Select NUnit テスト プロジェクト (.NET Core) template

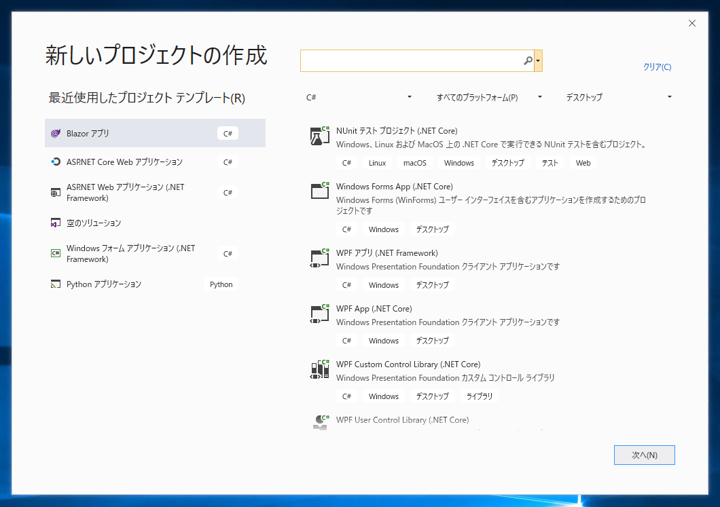[489, 147]
